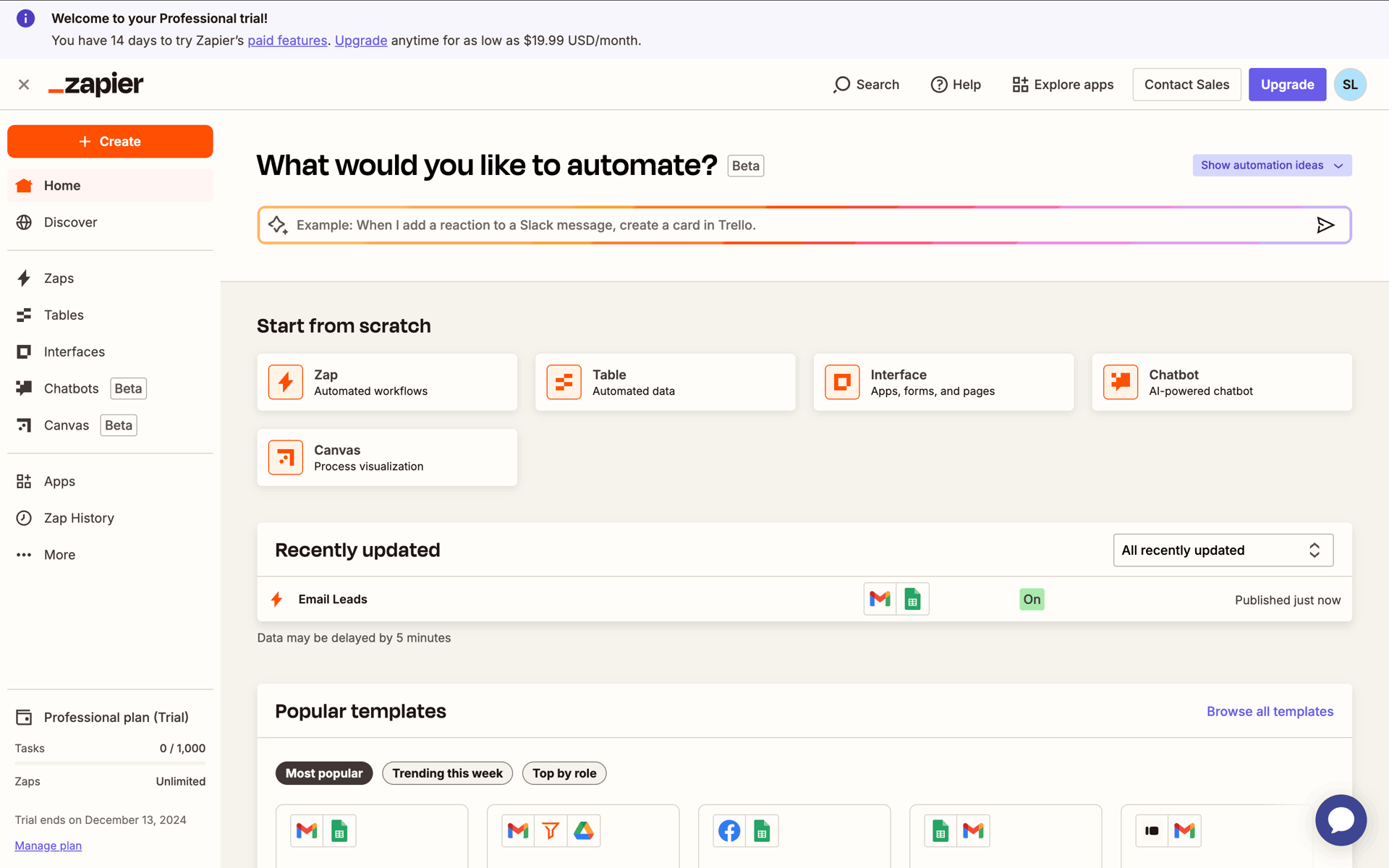Click the orange Create button
This screenshot has width=1389, height=868.
pyautogui.click(x=110, y=141)
